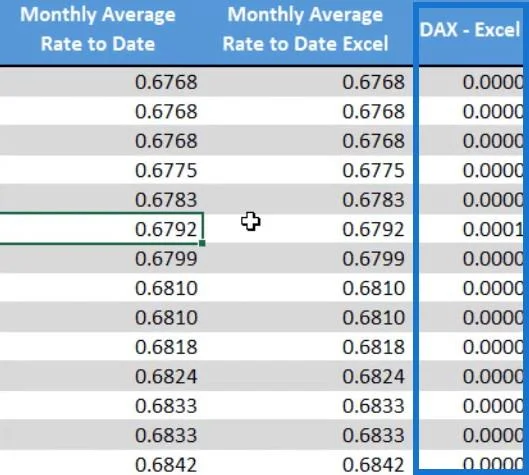This screenshot has width=529, height=475.
Task: Select 0.6818 in Monthly Average Rate to Date column
Action: click(x=166, y=347)
